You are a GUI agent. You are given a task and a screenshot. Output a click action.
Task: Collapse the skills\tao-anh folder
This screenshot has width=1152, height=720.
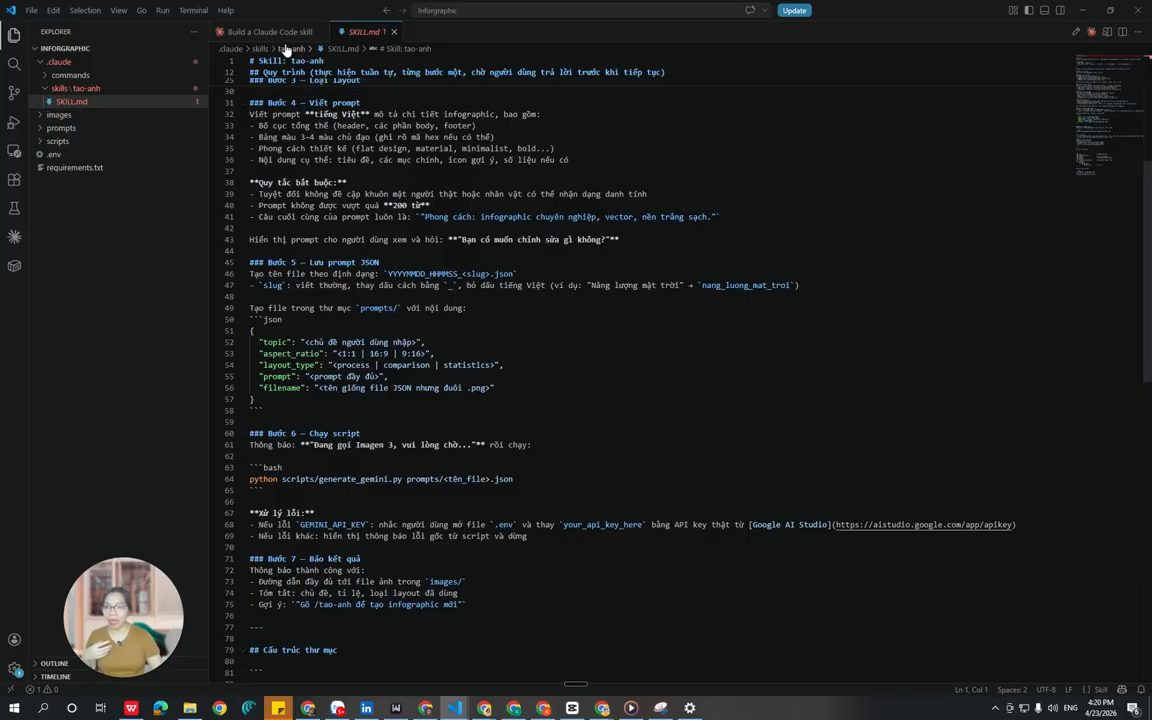(45, 88)
